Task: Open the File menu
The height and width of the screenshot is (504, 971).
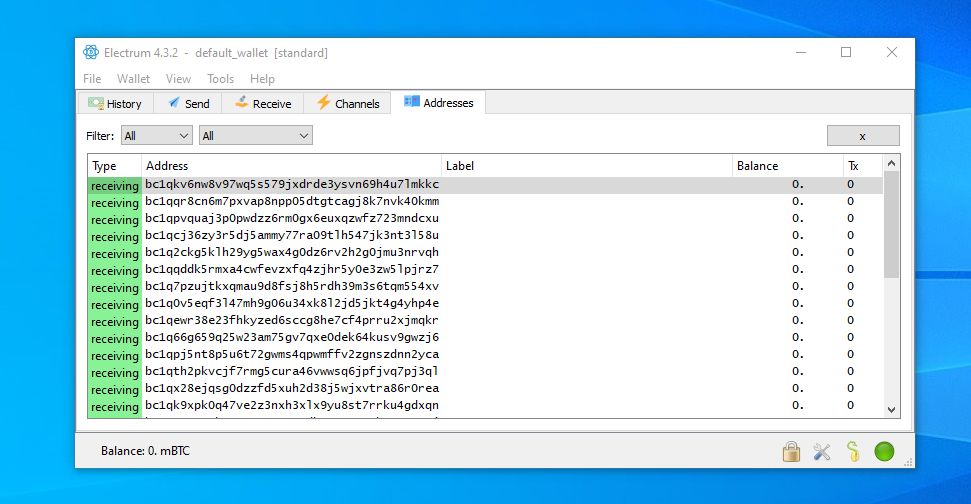Action: click(x=92, y=79)
